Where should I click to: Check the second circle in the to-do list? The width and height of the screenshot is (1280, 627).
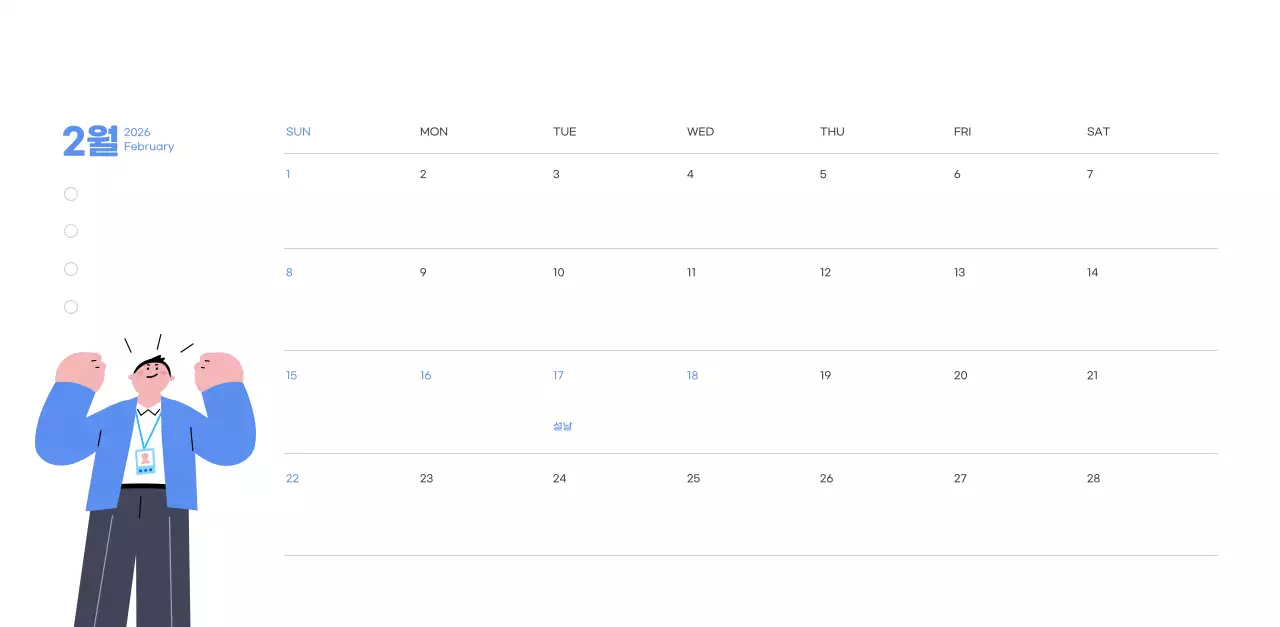click(71, 231)
